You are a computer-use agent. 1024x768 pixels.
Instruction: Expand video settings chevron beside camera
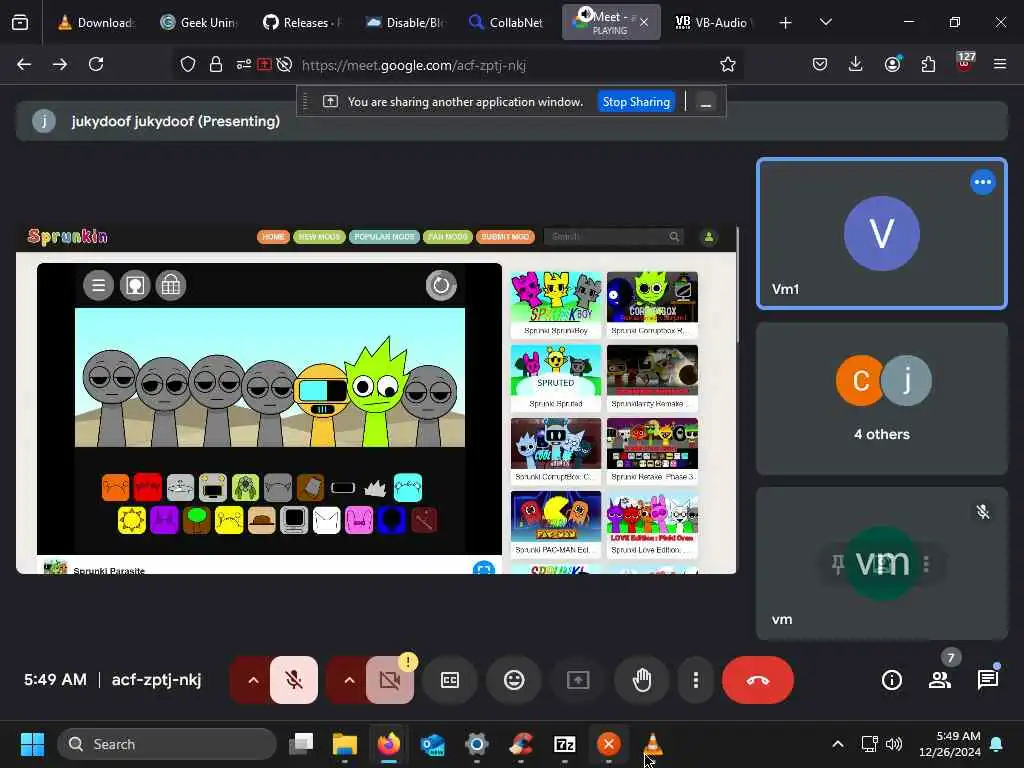coord(349,680)
